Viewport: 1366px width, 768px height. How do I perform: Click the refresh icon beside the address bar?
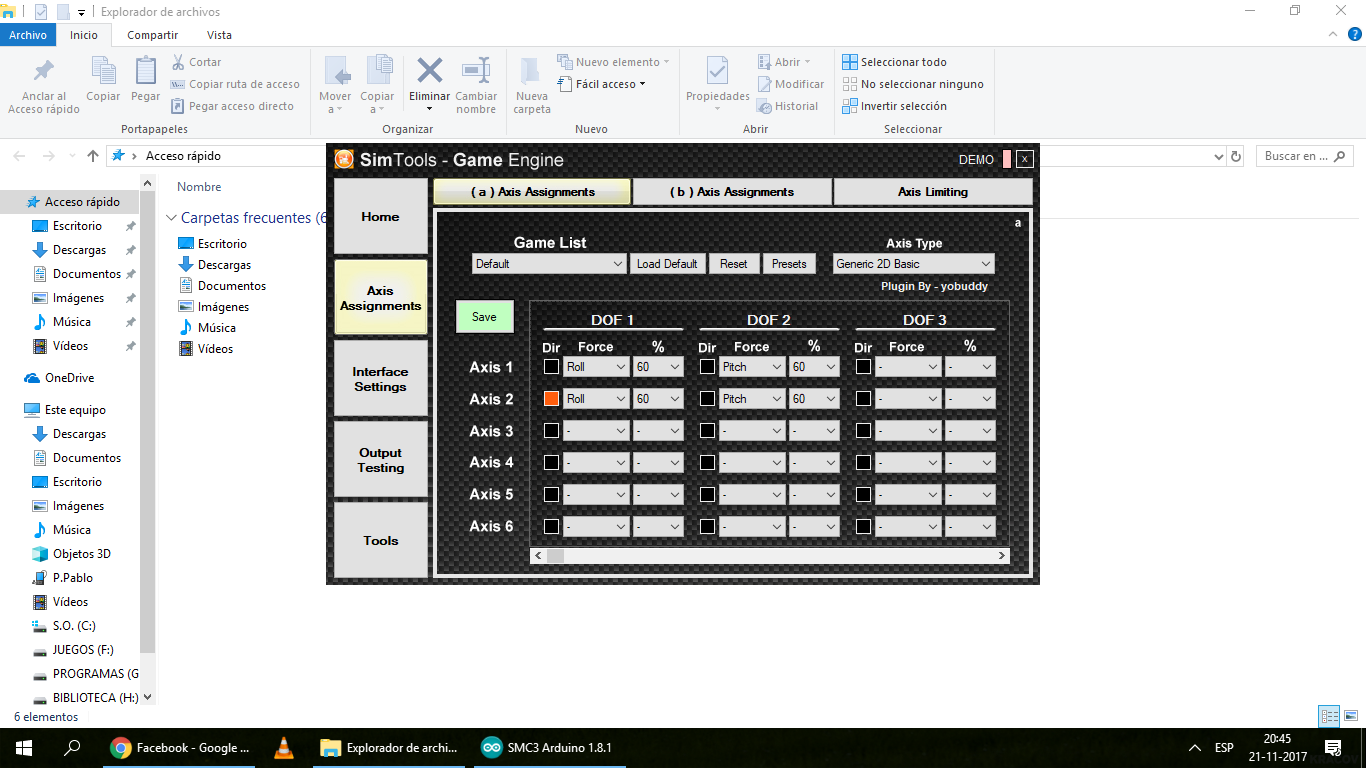coord(1236,156)
